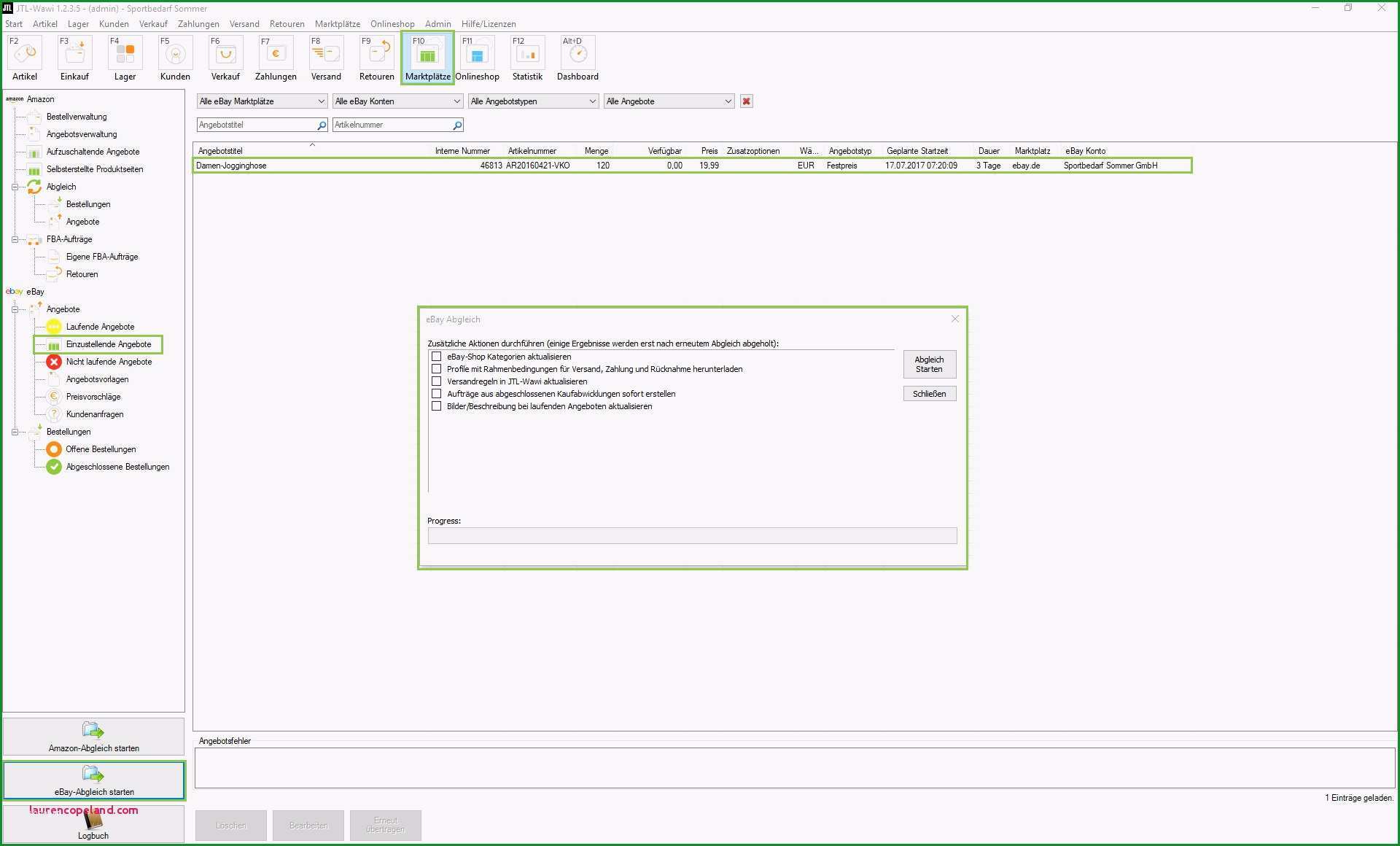Click the Bearbeiten button

[308, 826]
